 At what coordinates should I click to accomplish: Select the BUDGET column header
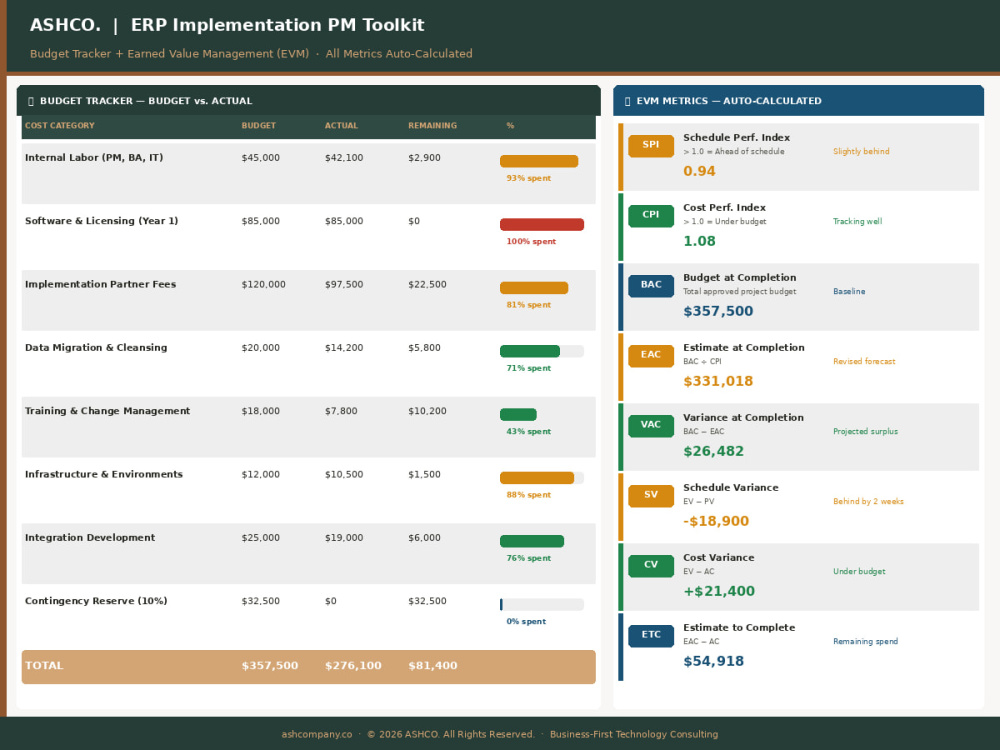[x=258, y=126]
